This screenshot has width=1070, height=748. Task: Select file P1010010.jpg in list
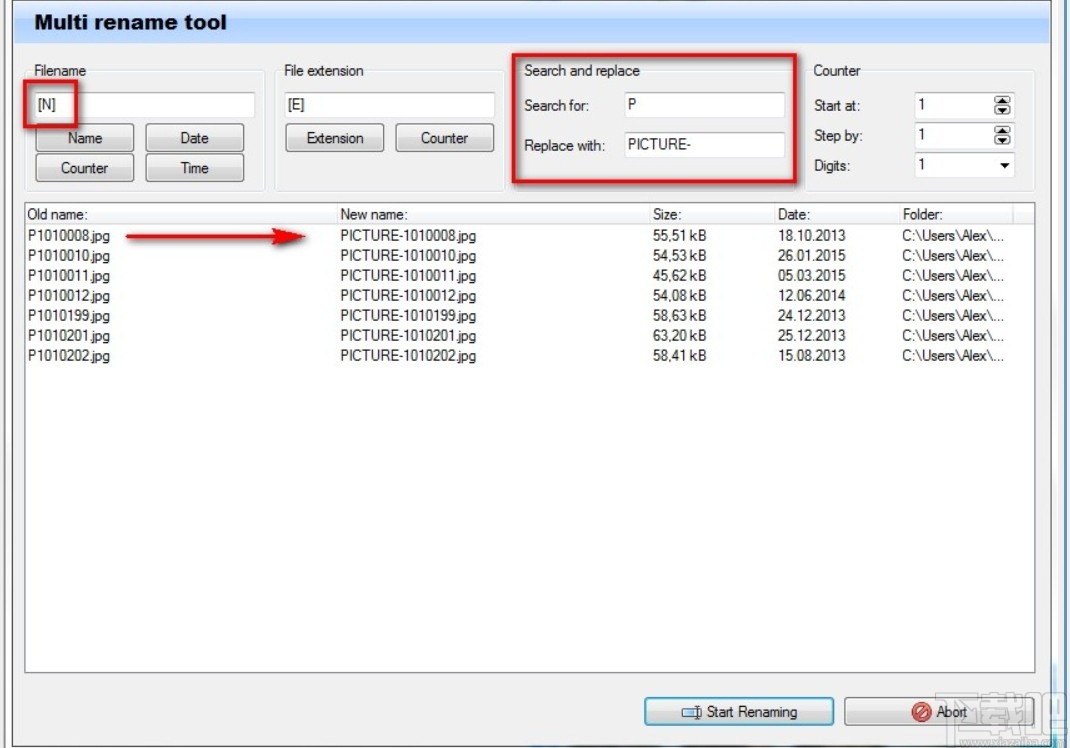[x=69, y=256]
